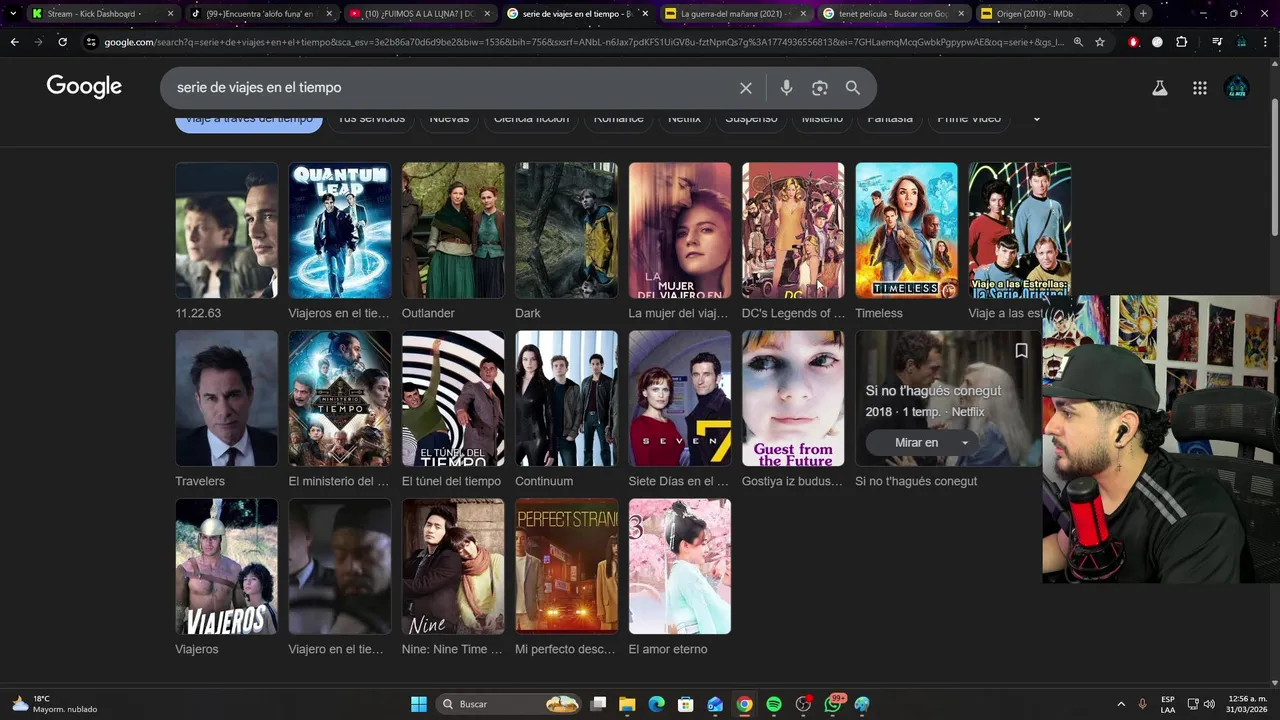Open the Travelers poster

point(226,398)
